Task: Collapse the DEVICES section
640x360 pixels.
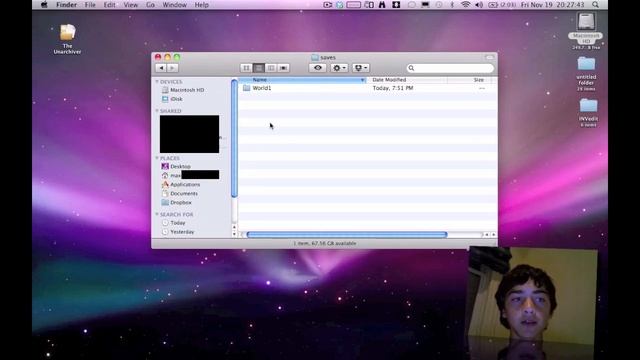Action: [x=157, y=82]
